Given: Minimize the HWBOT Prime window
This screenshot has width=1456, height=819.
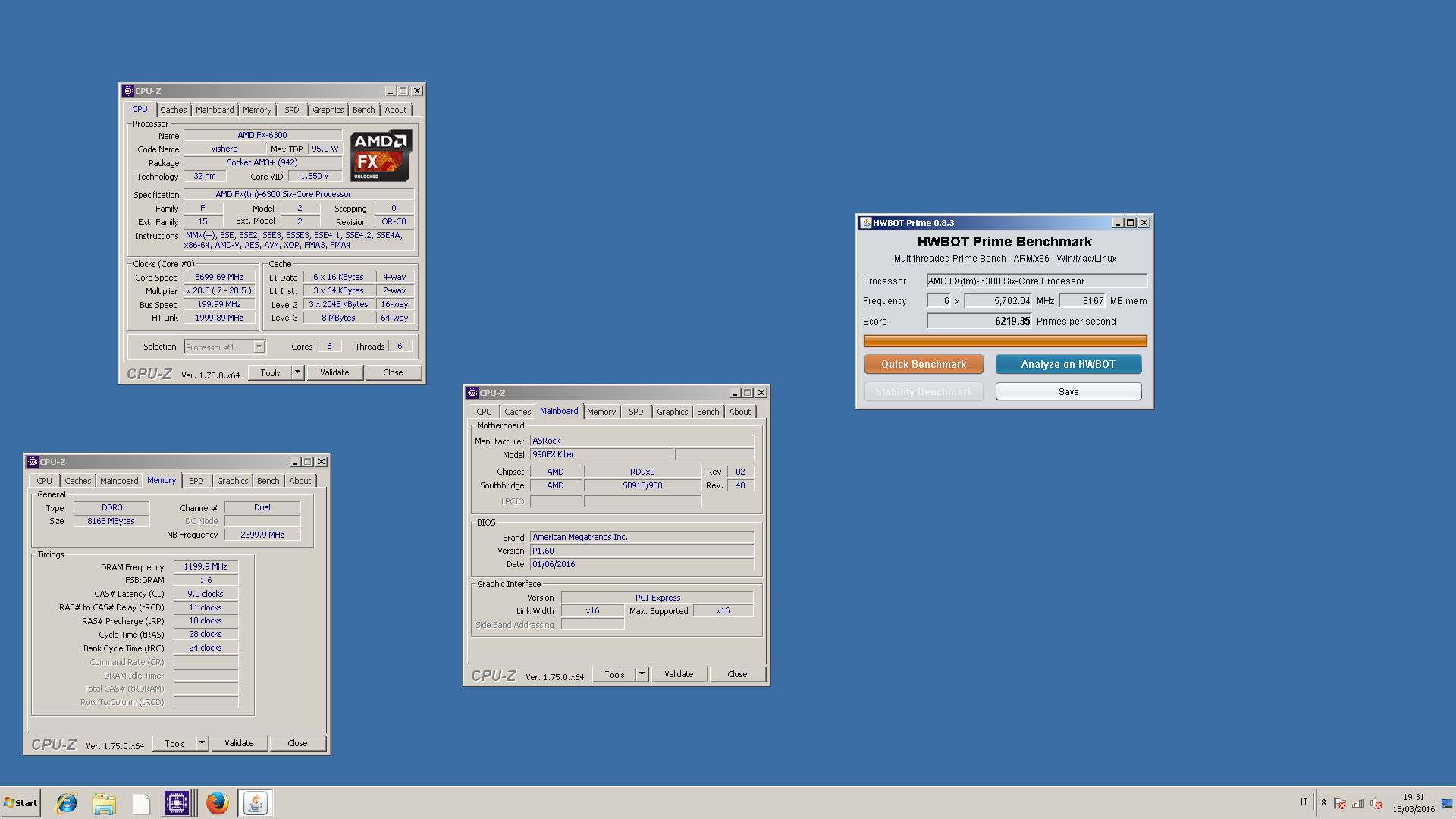Looking at the screenshot, I should (x=1118, y=223).
